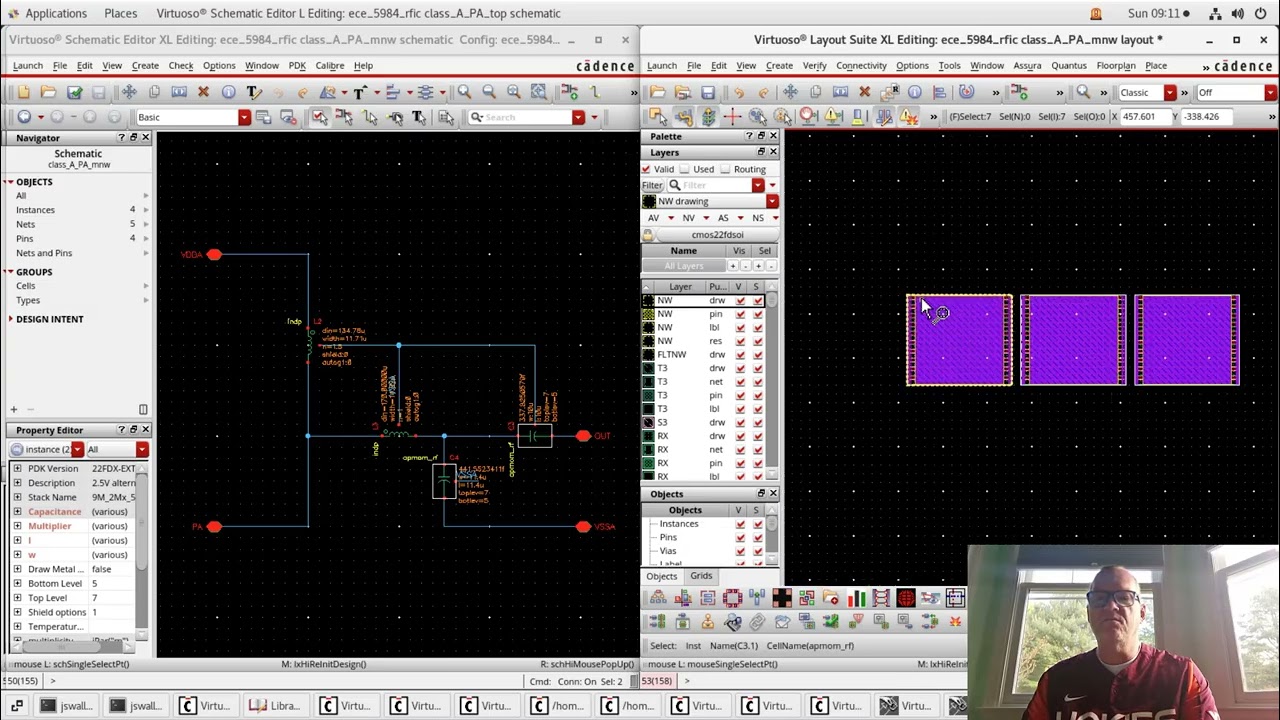Expand Capacitance row in Property Editor
This screenshot has width=1280, height=720.
17,512
